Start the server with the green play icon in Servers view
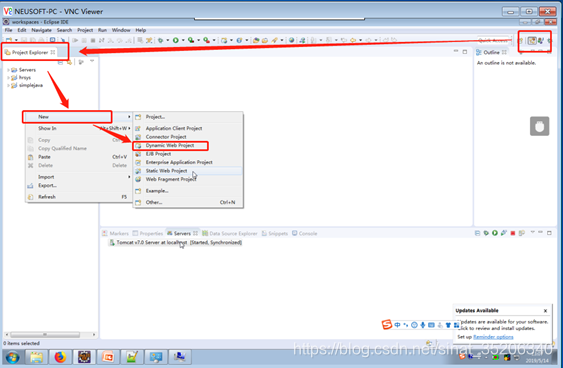The height and width of the screenshot is (368, 563). [495, 233]
